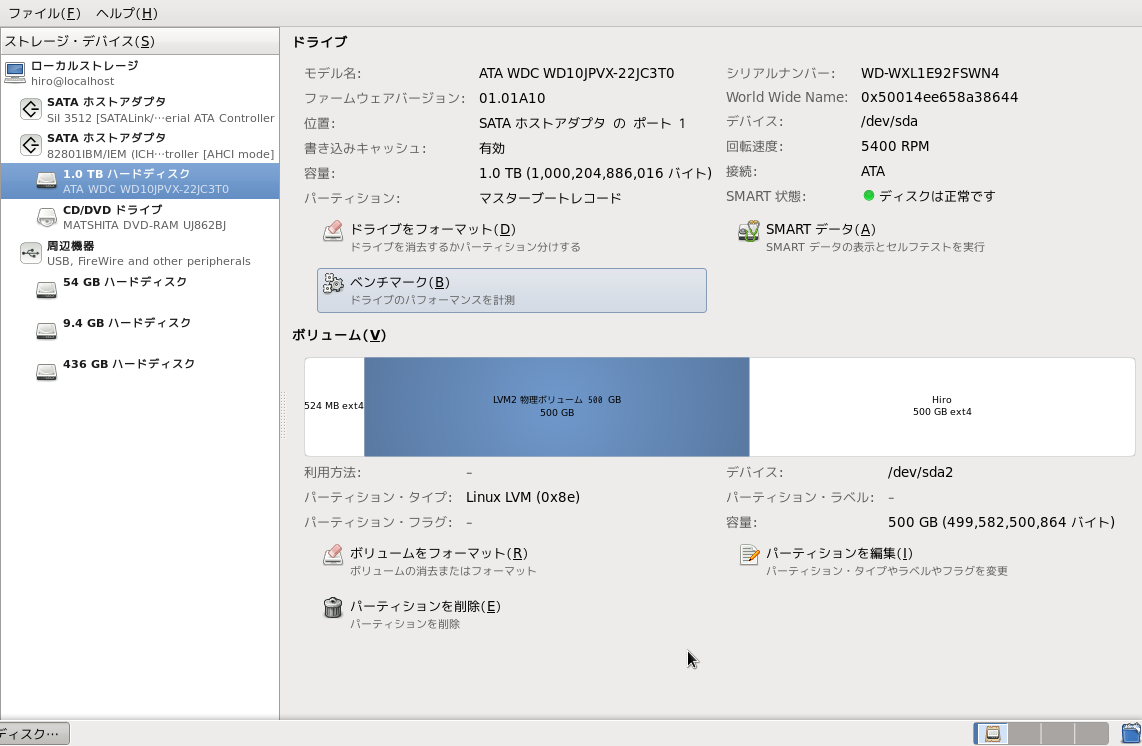Click the 周辺機器 USB peripherals icon
Viewport: 1142px width, 746px height.
[31, 254]
